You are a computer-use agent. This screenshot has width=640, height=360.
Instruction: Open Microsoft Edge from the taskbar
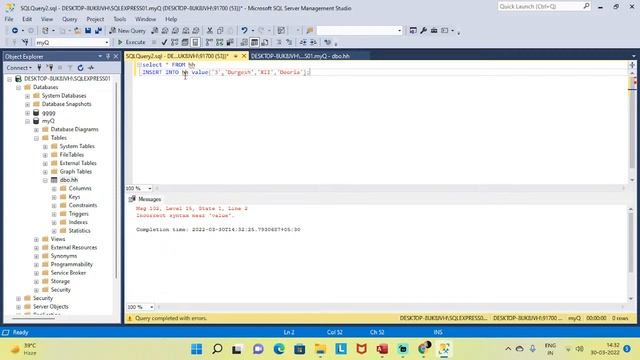[279, 349]
